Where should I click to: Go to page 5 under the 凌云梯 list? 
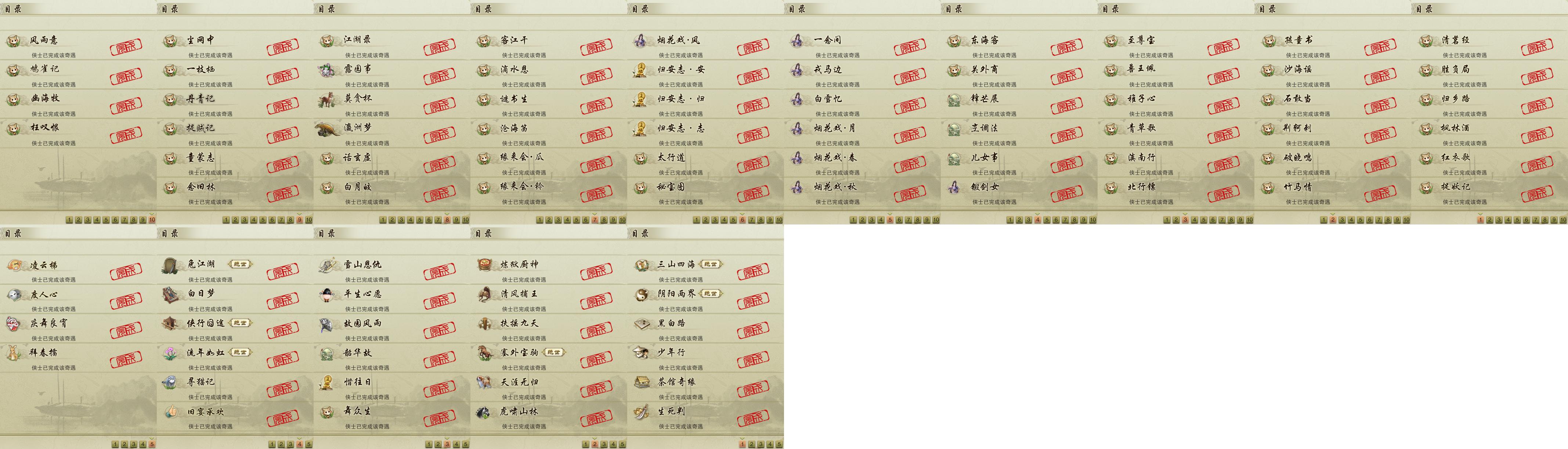click(152, 444)
